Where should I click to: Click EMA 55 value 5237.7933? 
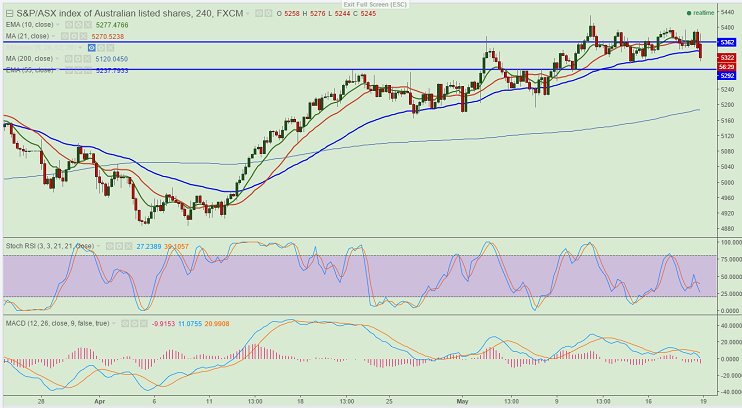[x=112, y=71]
